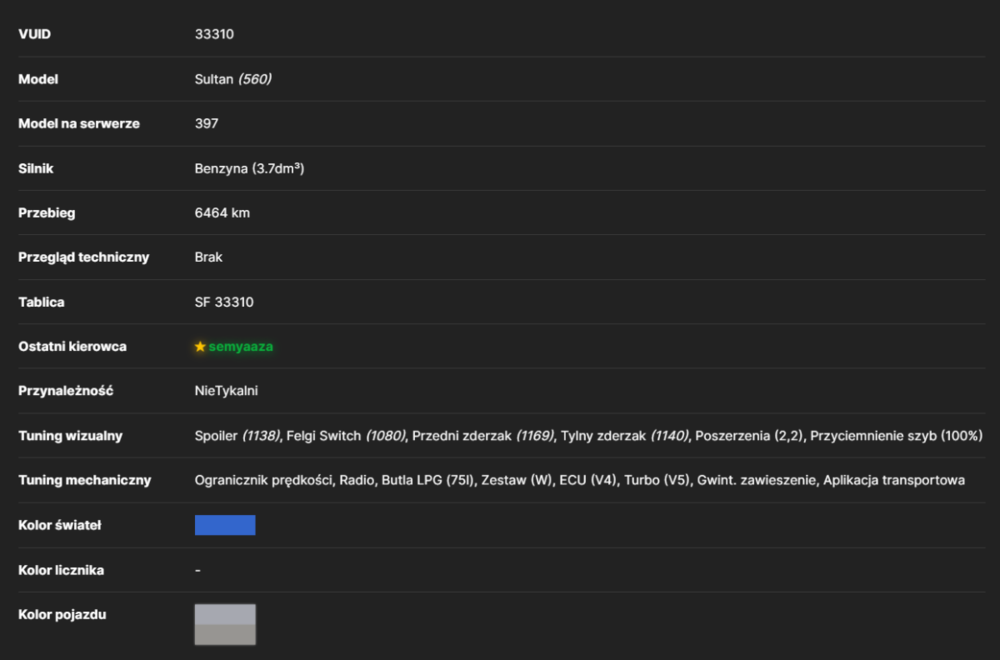Select the VUID value 33310
Viewport: 1000px width, 660px height.
pos(214,34)
